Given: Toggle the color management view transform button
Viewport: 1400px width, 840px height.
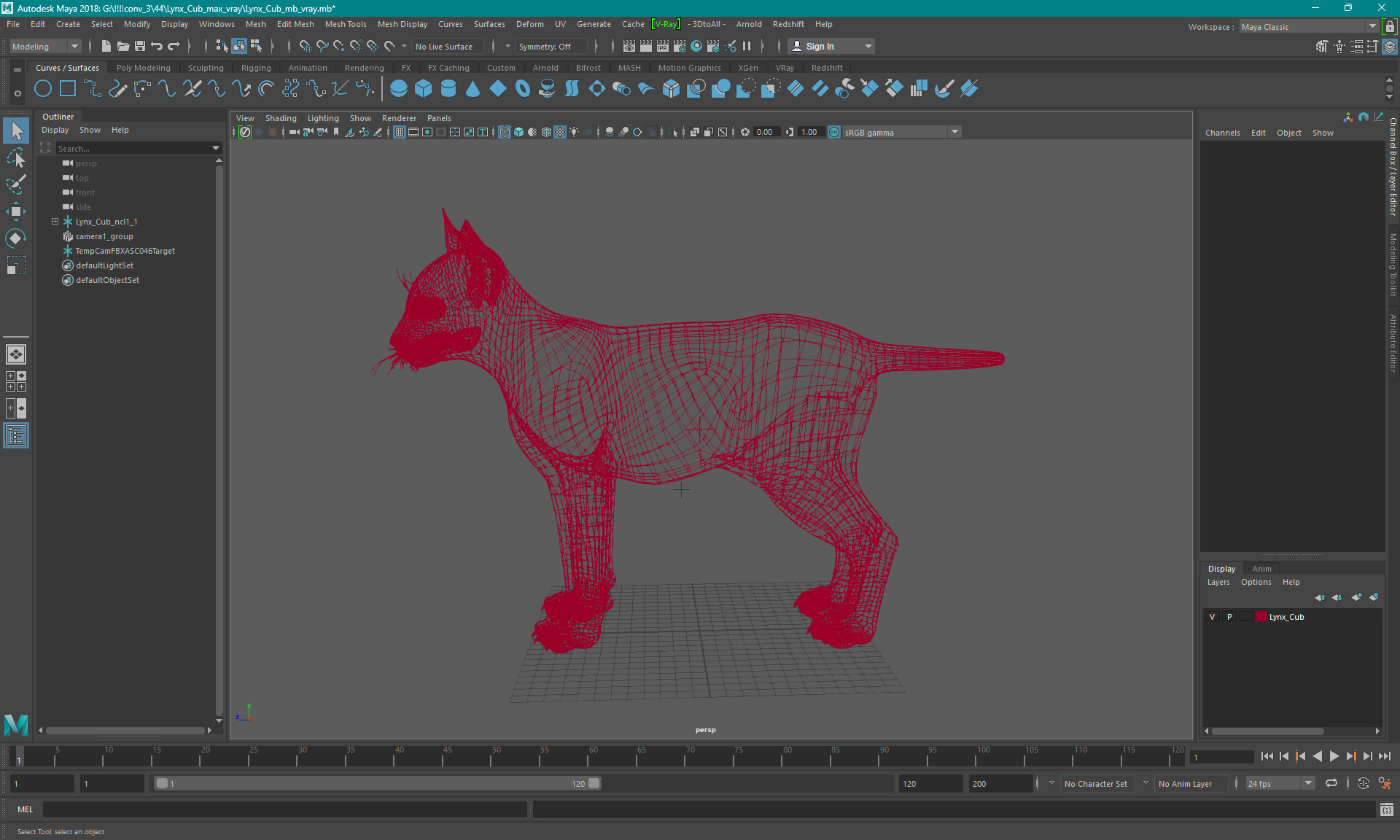Looking at the screenshot, I should [x=834, y=132].
